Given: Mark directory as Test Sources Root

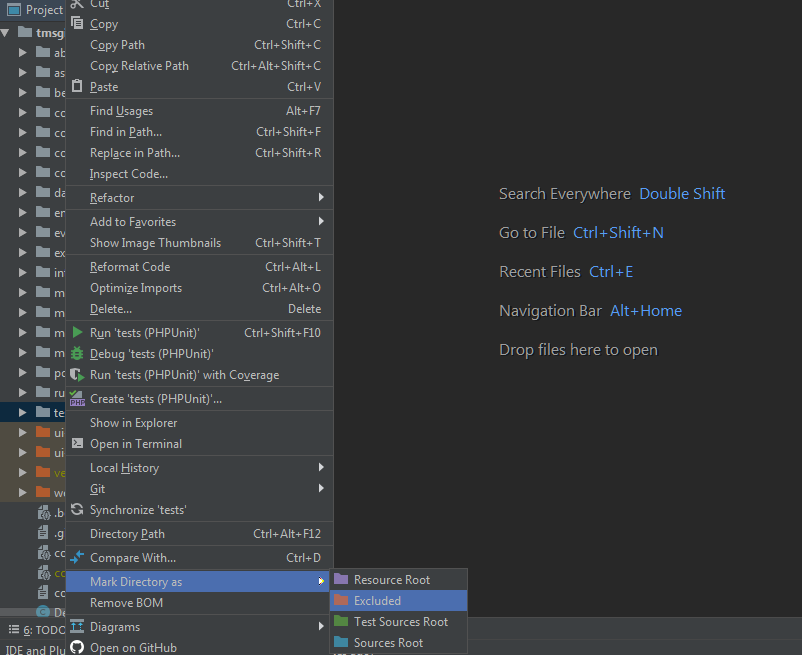Looking at the screenshot, I should tap(398, 621).
